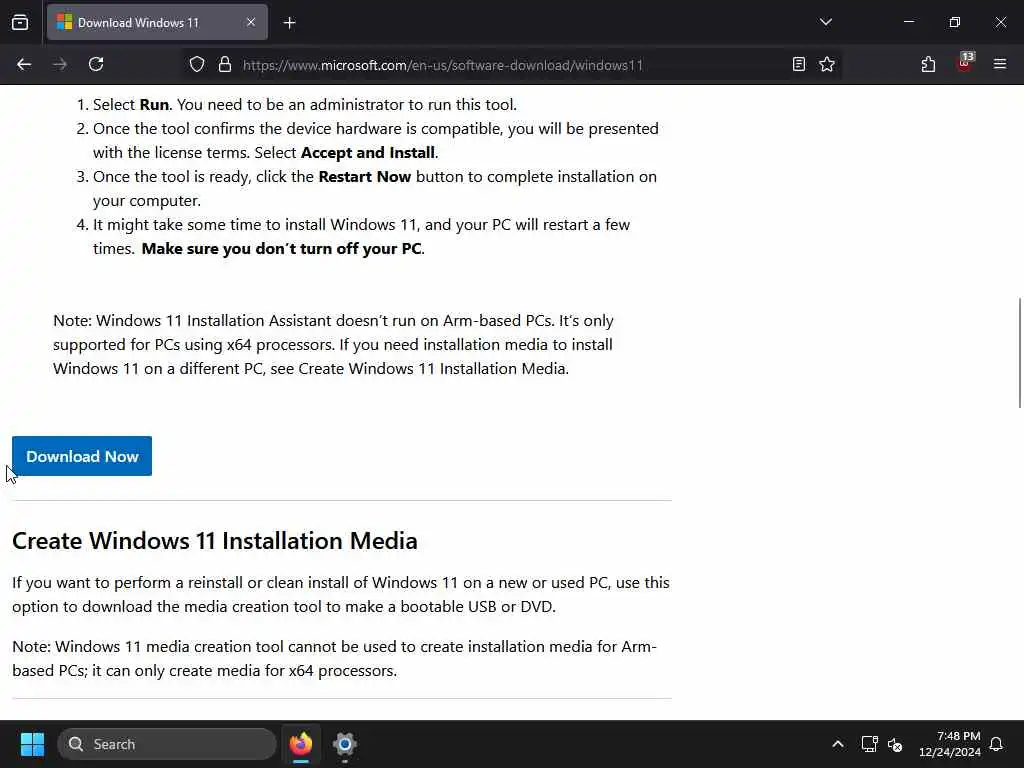Click the bold 'Restart Now' text

364,177
